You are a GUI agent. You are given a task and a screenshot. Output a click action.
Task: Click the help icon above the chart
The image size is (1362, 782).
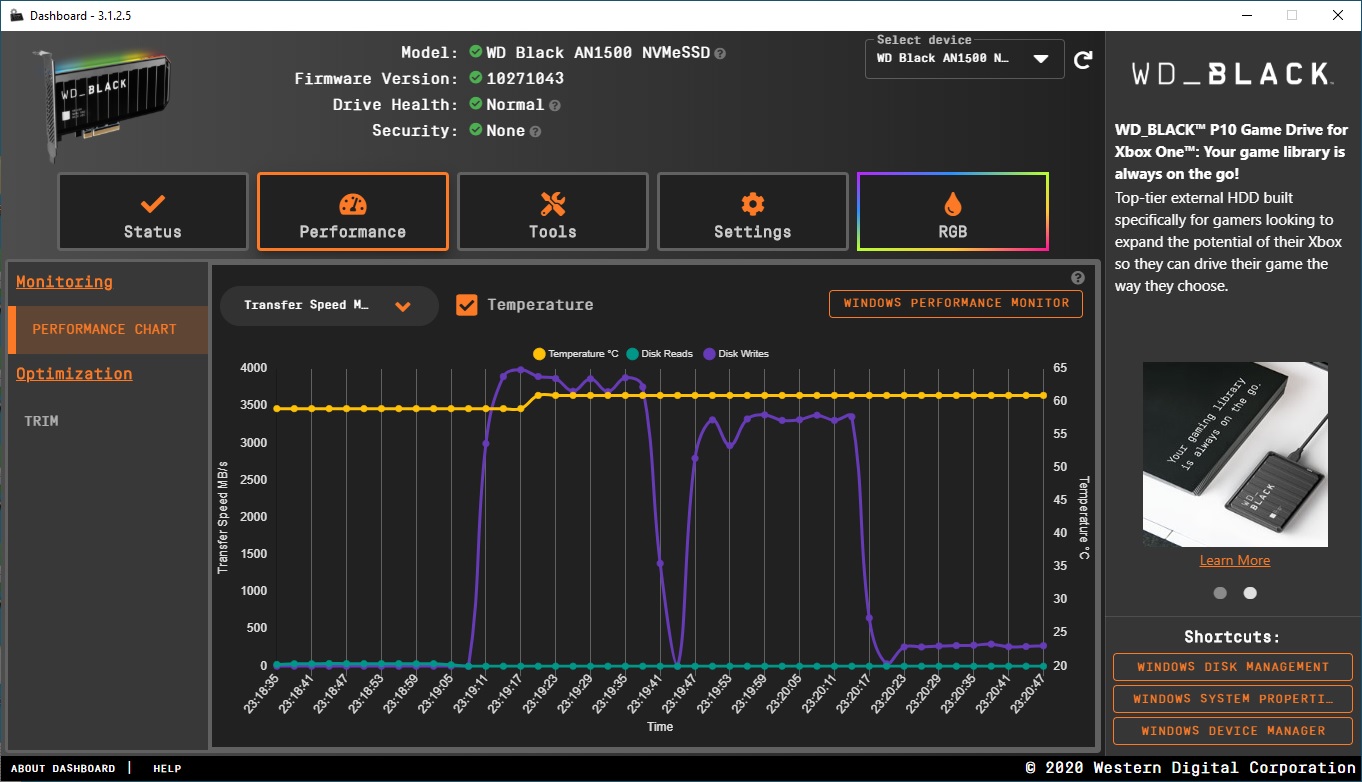pyautogui.click(x=1077, y=278)
